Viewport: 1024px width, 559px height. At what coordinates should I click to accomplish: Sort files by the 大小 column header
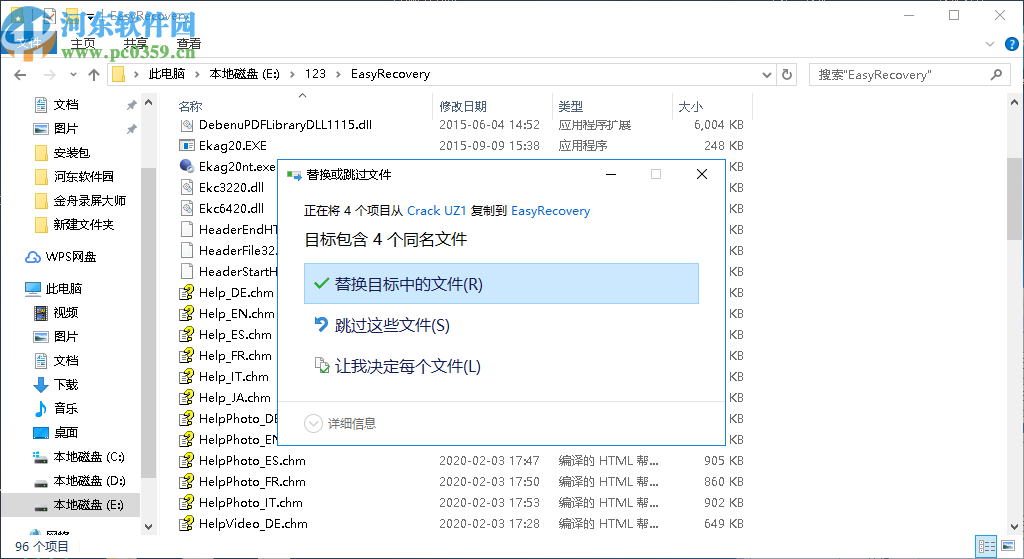(x=690, y=106)
